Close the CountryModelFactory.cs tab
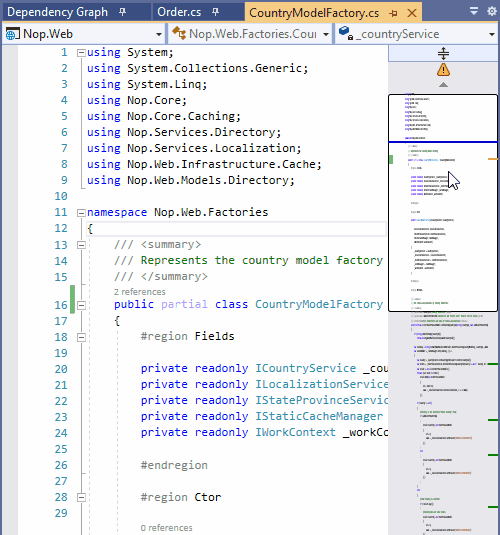This screenshot has width=500, height=535. click(412, 13)
